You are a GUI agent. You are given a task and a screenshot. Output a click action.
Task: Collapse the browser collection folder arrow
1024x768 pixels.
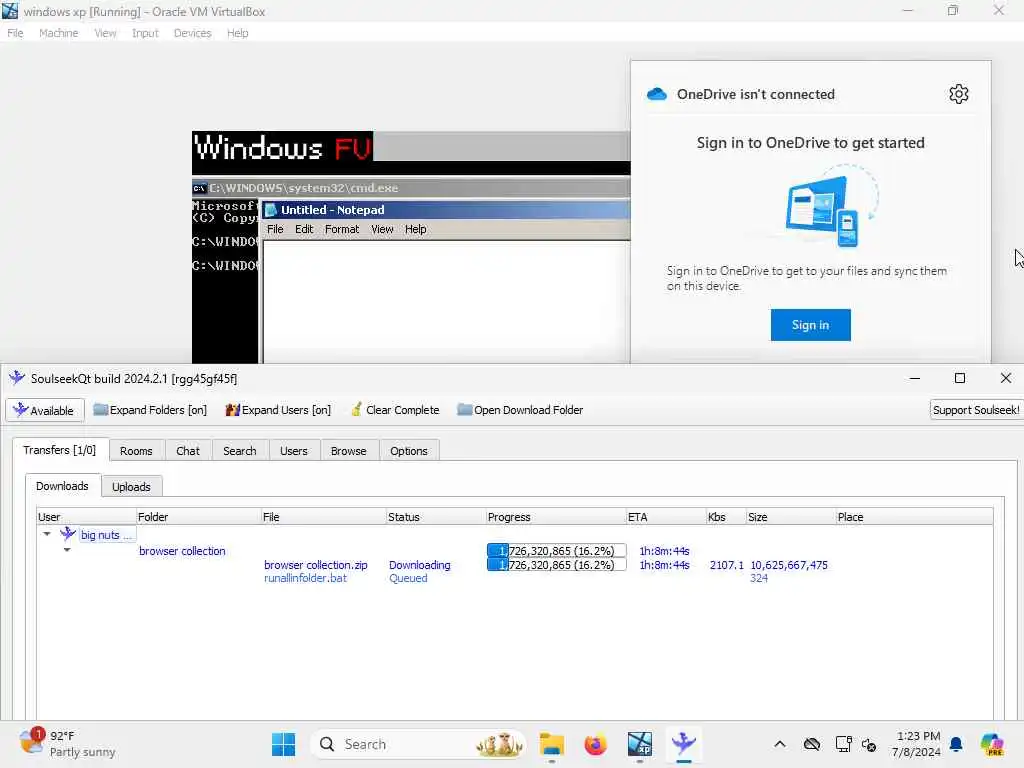[x=67, y=550]
